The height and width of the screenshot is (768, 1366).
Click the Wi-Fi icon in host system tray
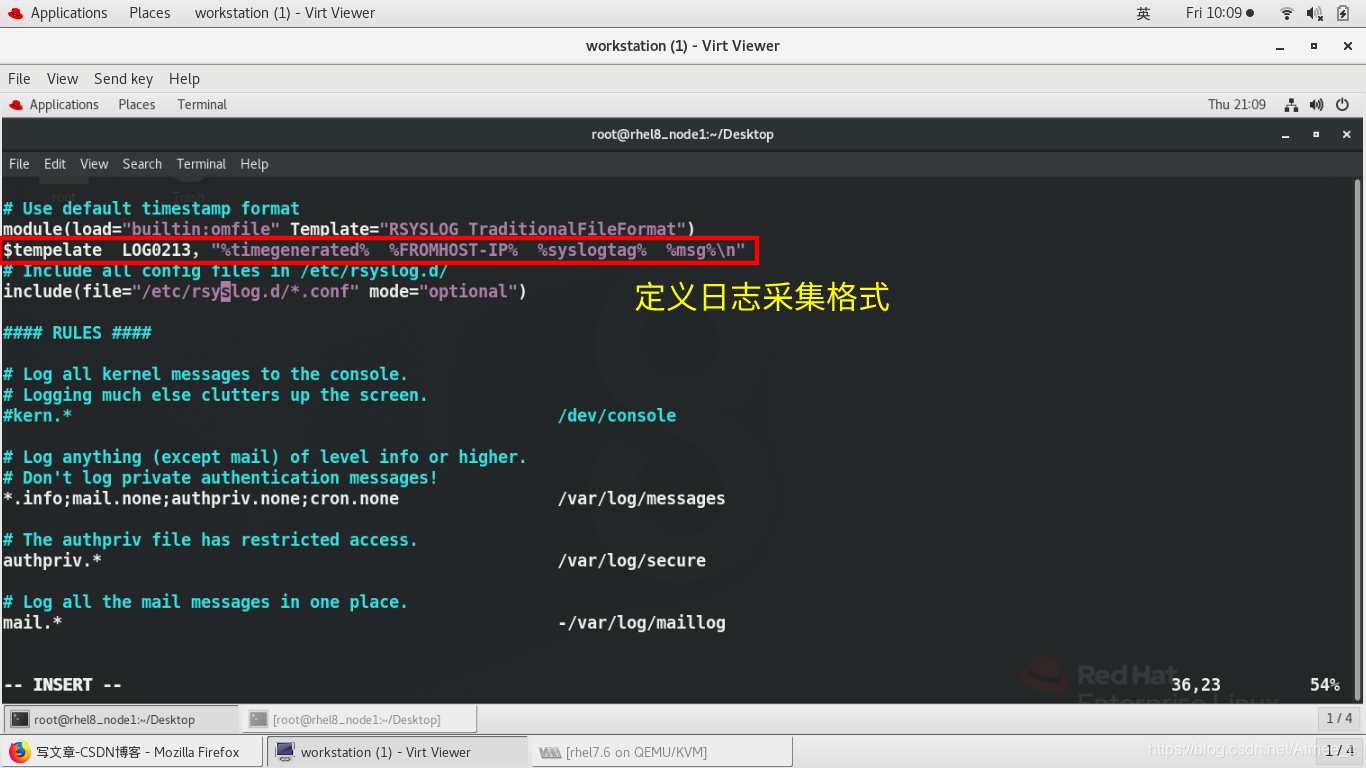pos(1287,13)
